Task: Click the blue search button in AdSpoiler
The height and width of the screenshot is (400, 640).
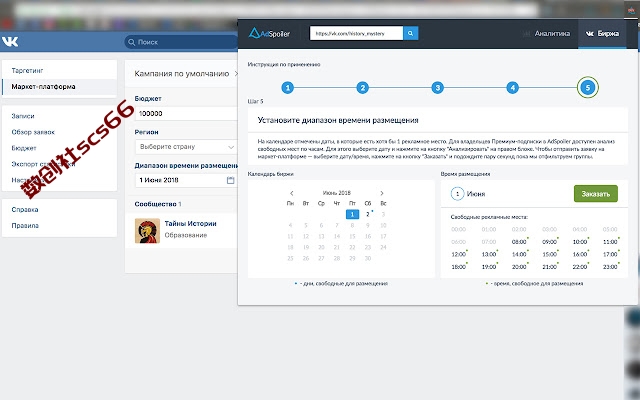Action: 411,33
